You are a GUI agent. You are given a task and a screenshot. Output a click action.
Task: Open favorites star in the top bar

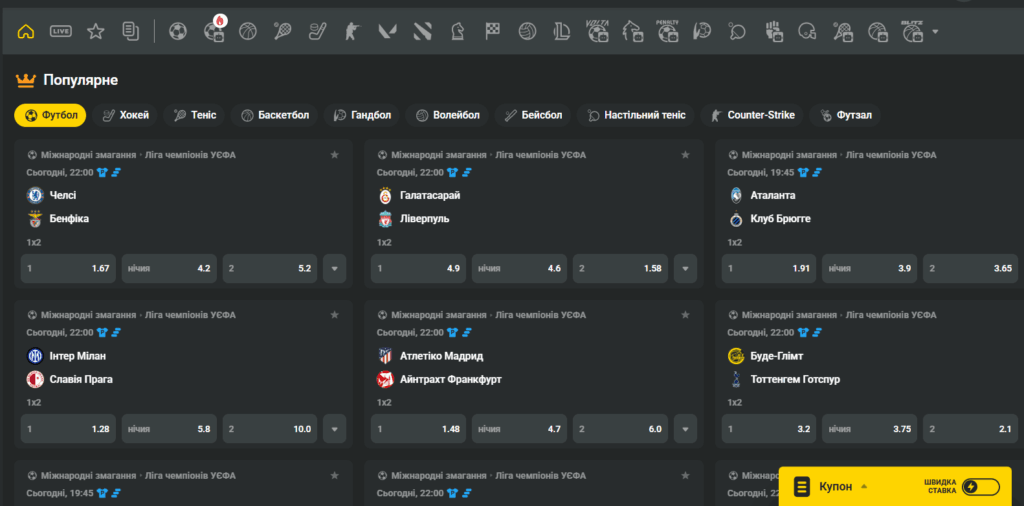pyautogui.click(x=95, y=32)
